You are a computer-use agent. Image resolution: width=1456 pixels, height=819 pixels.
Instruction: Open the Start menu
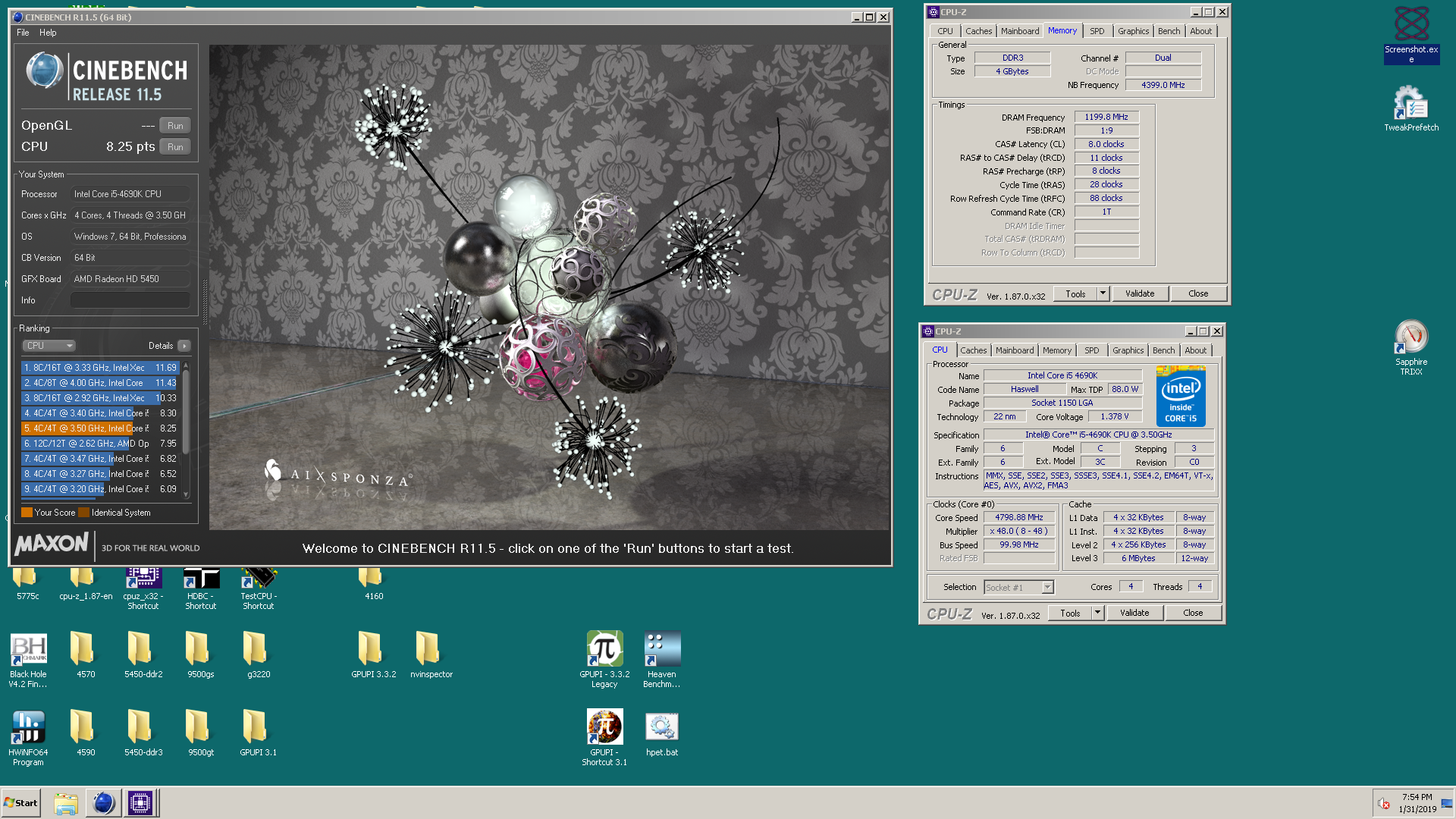[21, 803]
